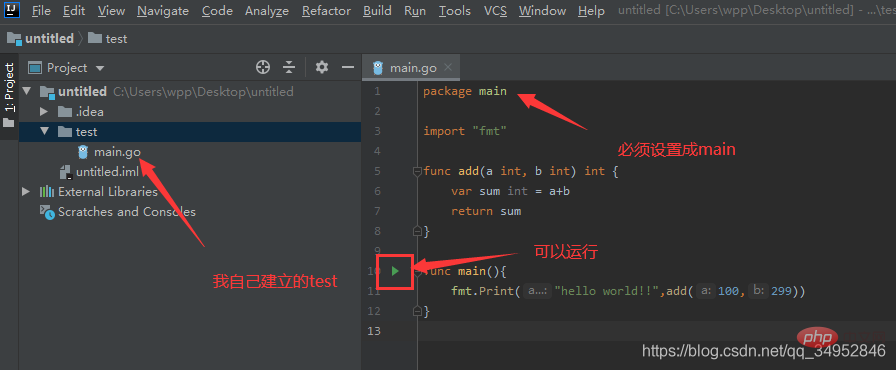Open the VCS menu
Image resolution: width=896 pixels, height=370 pixels.
[x=495, y=10]
